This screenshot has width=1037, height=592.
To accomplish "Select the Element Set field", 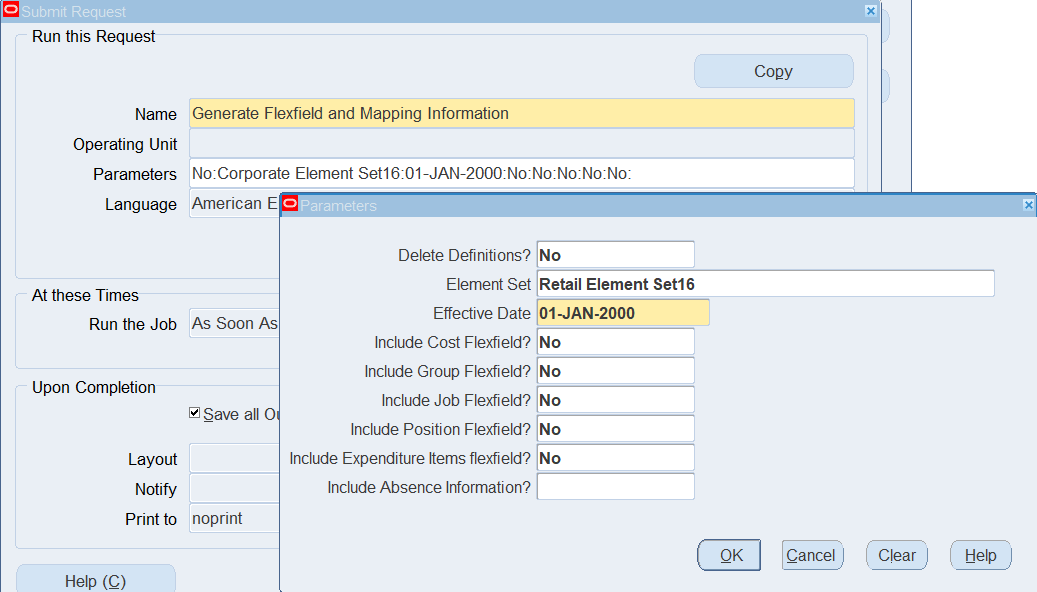I will 765,284.
